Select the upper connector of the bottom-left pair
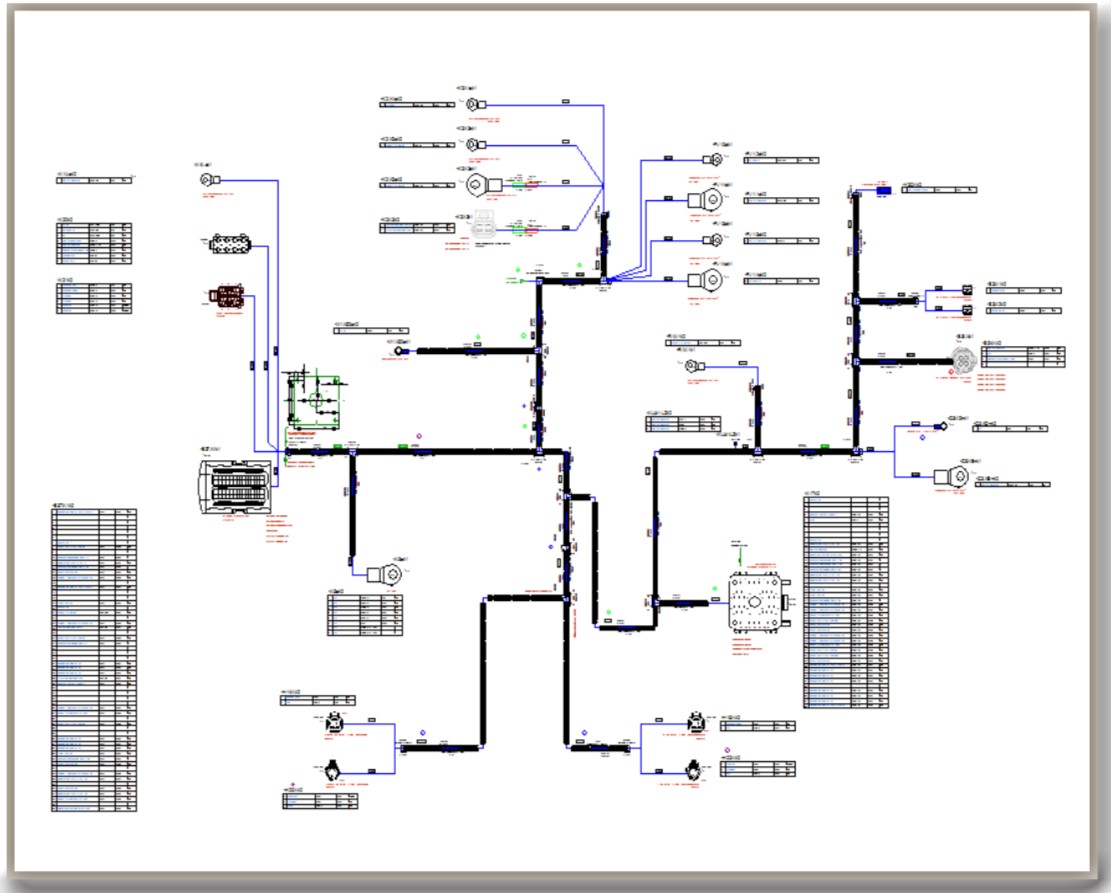 tap(333, 724)
